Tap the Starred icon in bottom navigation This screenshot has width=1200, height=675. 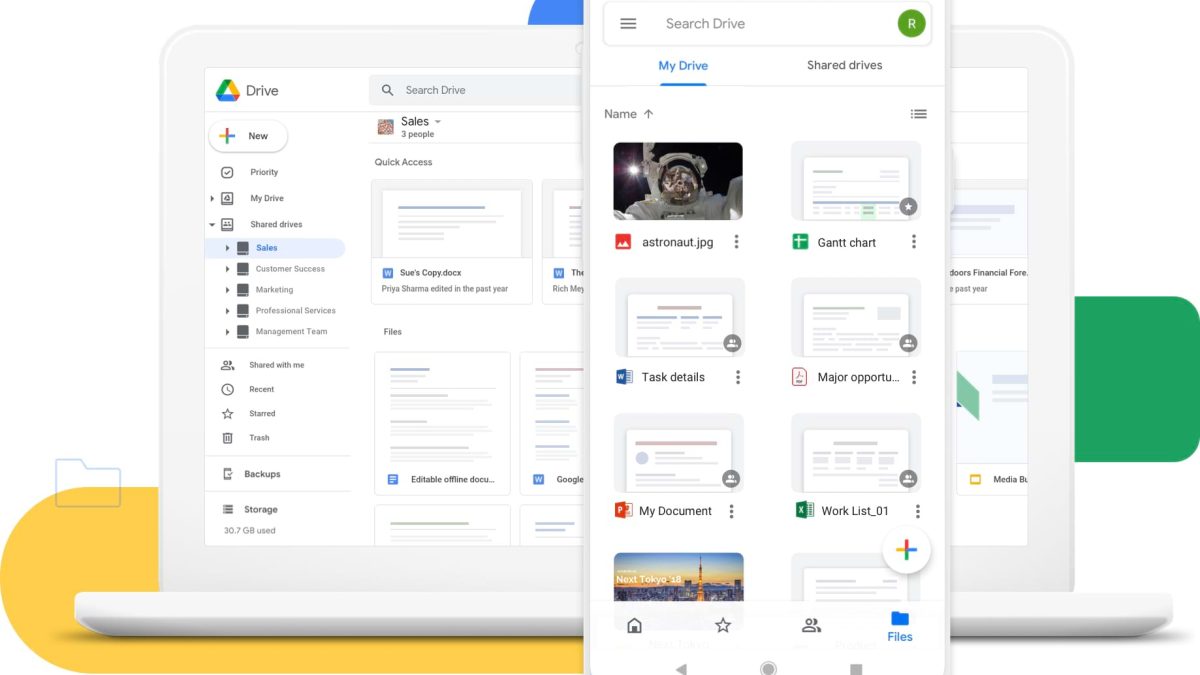click(723, 626)
